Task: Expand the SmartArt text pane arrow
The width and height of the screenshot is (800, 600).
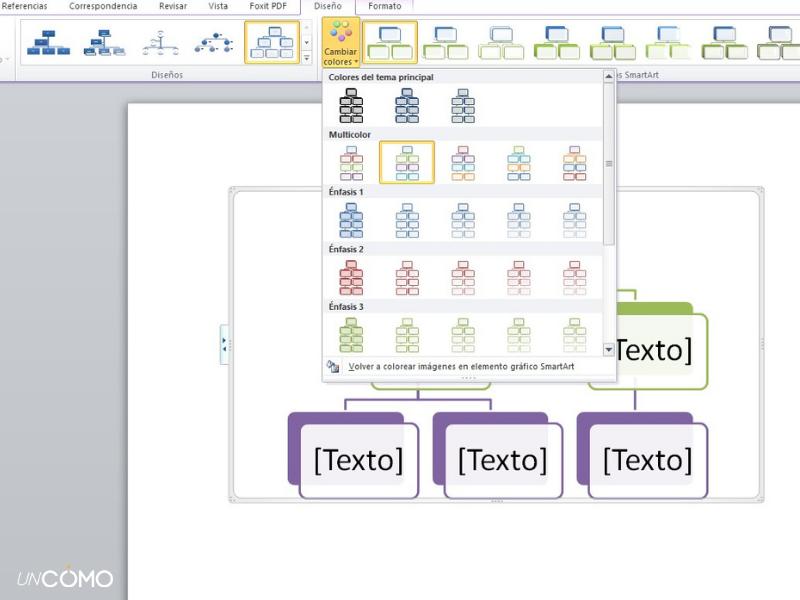Action: coord(224,344)
